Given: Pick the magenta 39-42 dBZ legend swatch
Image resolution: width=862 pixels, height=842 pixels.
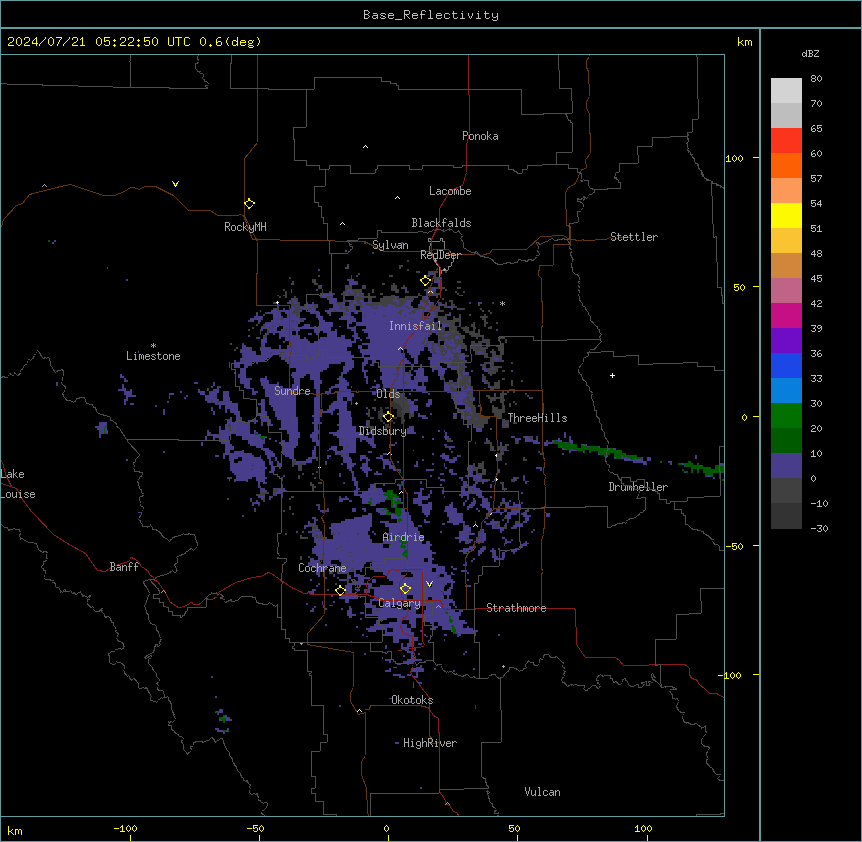Looking at the screenshot, I should tap(786, 315).
